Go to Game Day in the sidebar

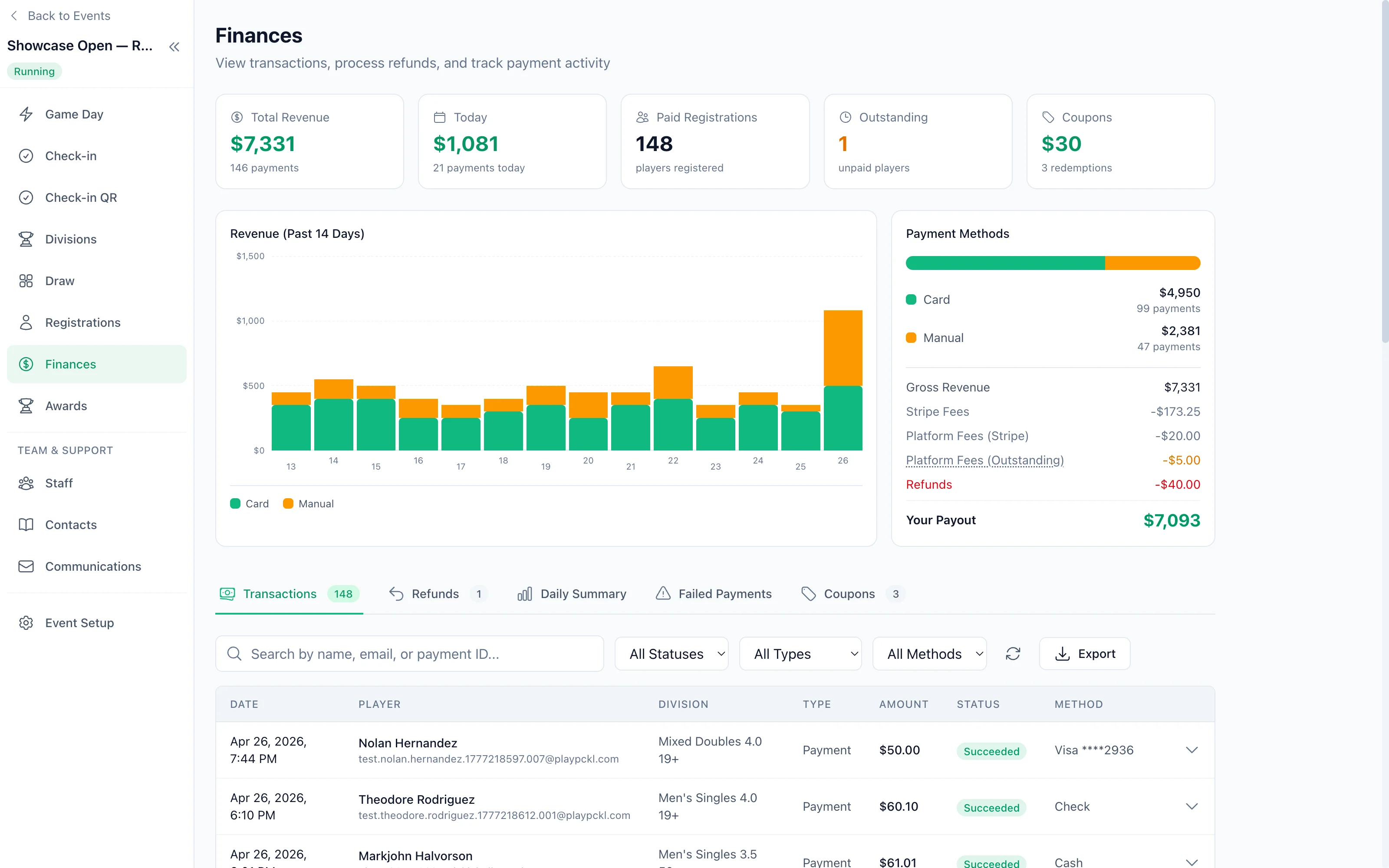click(96, 114)
